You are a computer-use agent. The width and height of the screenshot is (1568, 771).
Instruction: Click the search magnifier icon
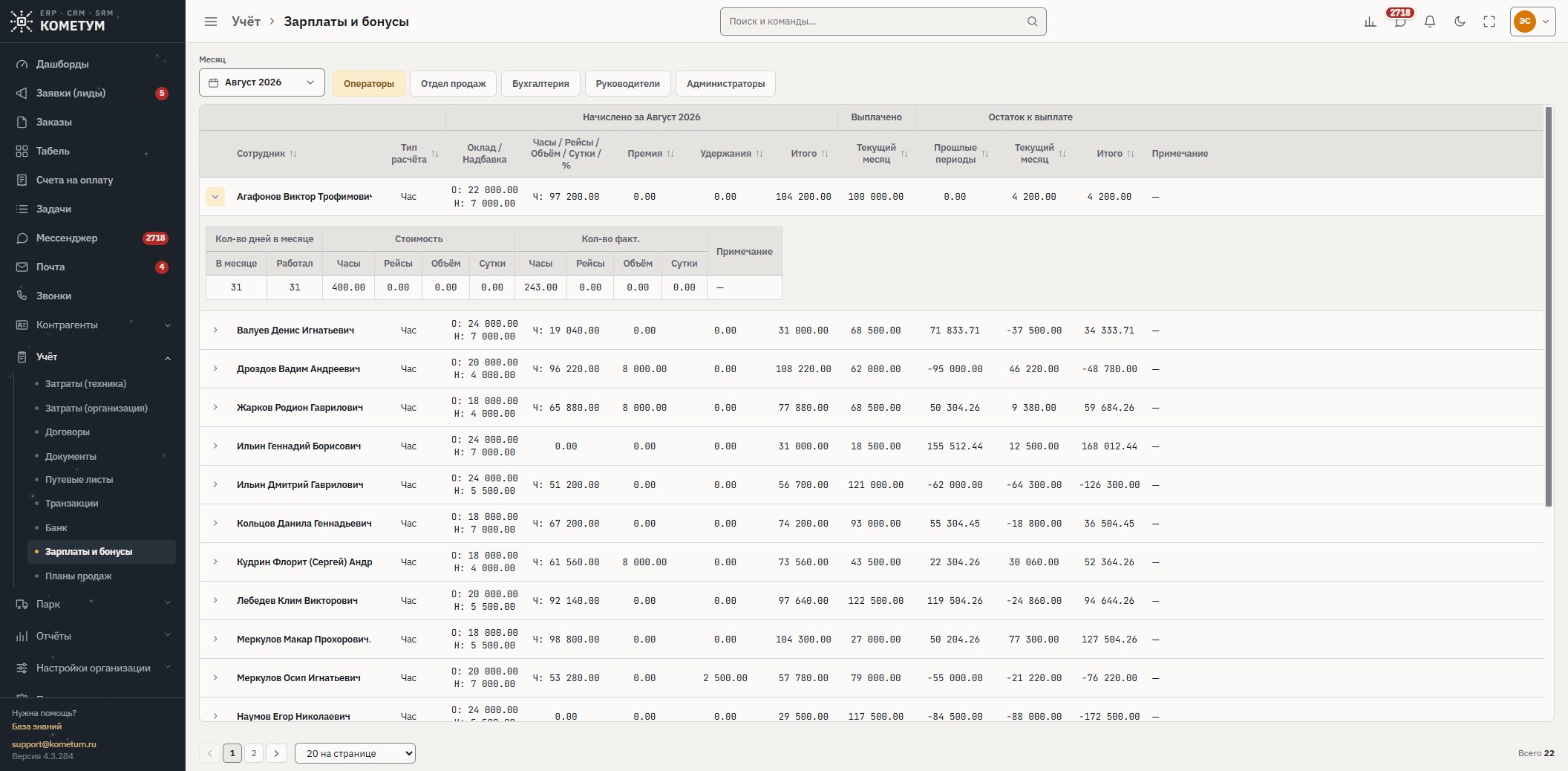[x=1032, y=22]
